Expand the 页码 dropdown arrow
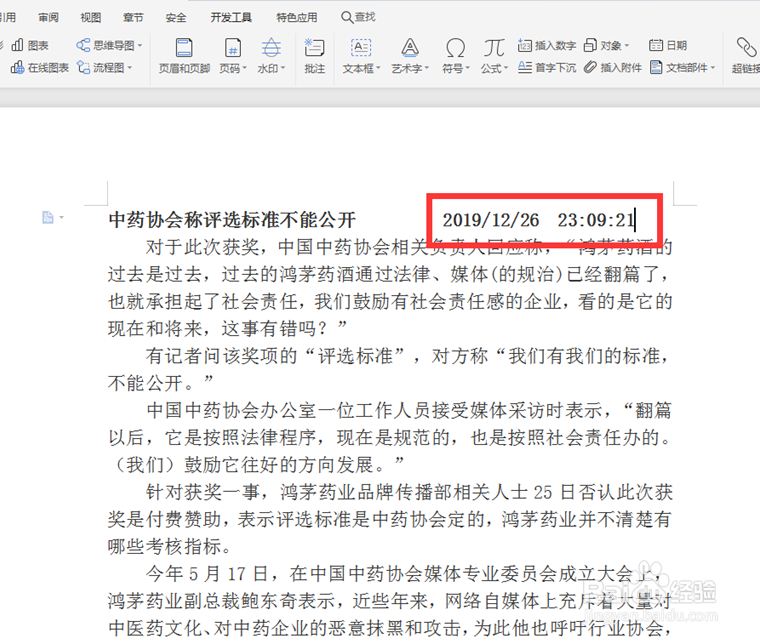 click(x=245, y=68)
